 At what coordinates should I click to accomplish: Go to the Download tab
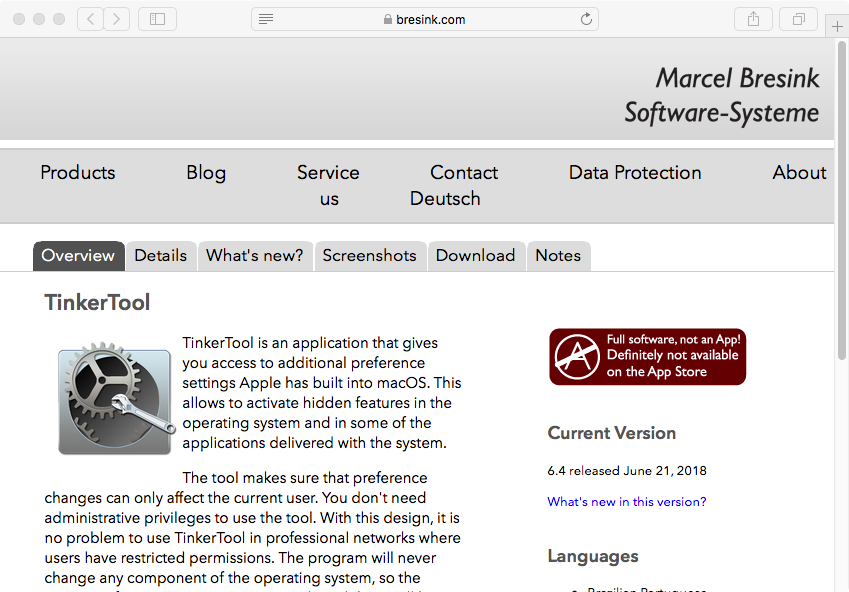476,256
